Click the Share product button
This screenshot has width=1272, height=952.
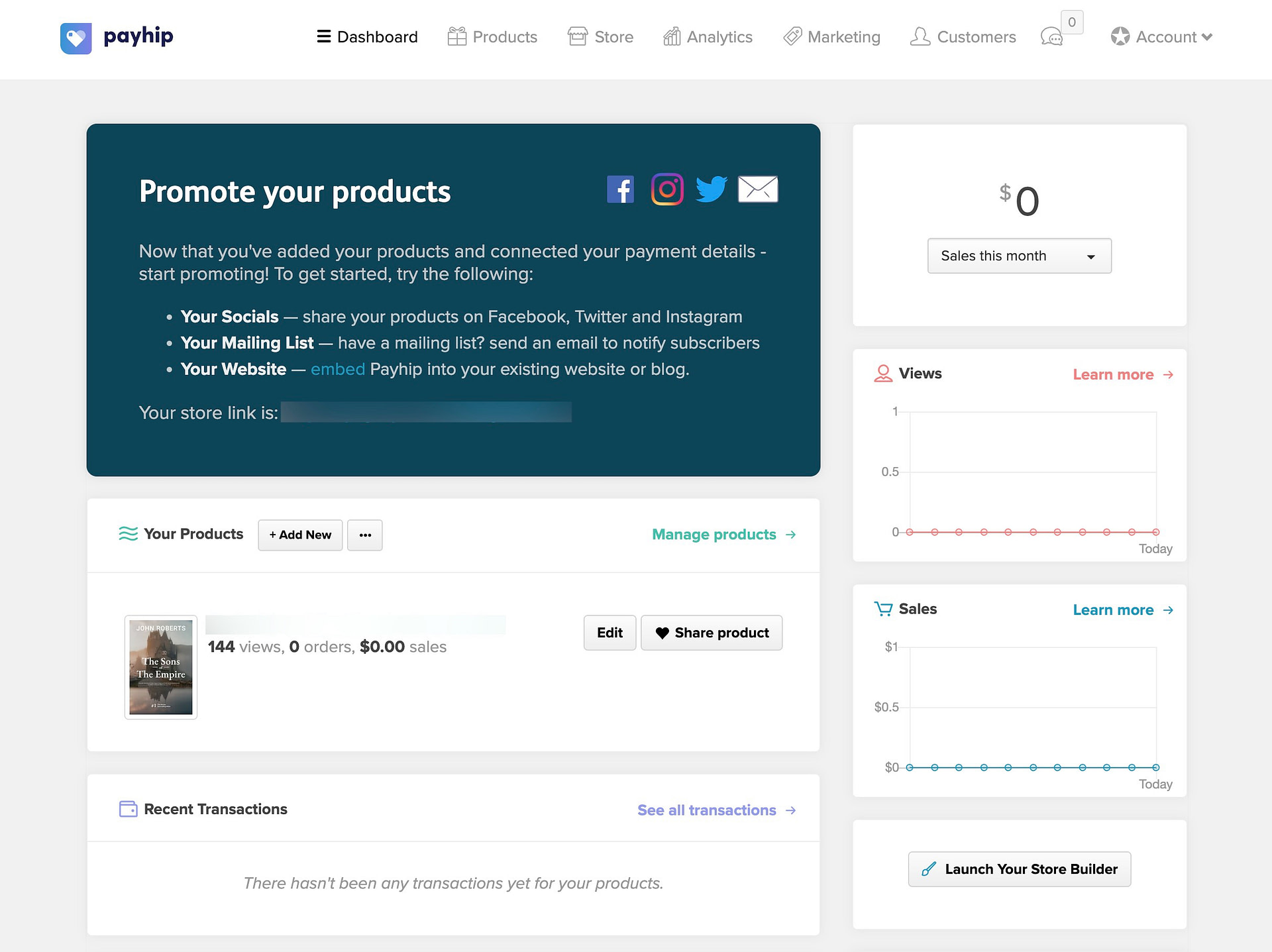(x=712, y=633)
